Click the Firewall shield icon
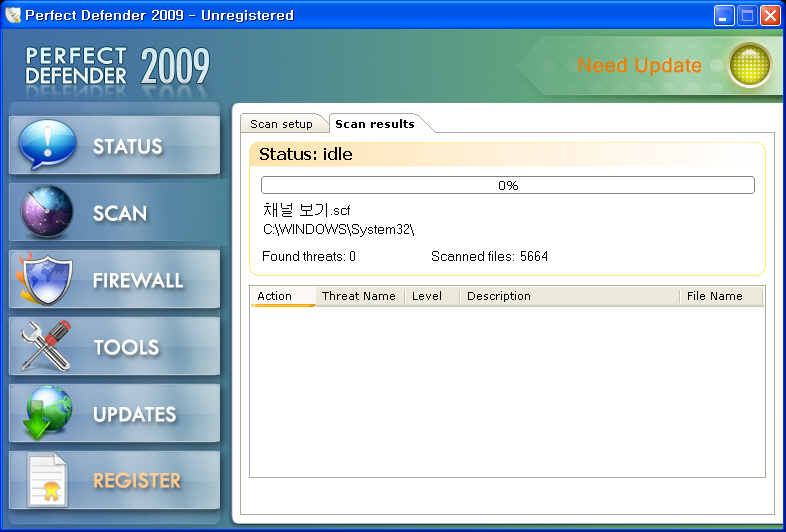 [x=44, y=279]
